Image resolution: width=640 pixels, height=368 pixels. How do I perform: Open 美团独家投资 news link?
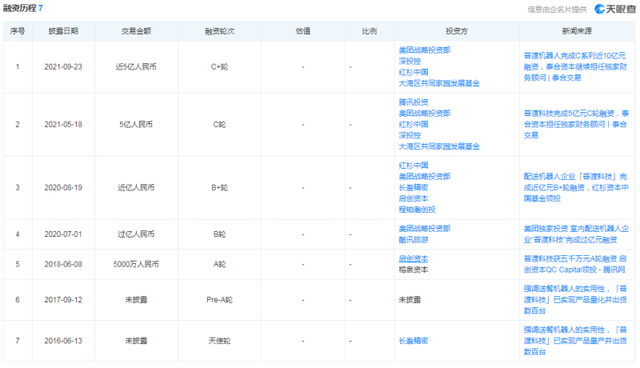point(576,234)
